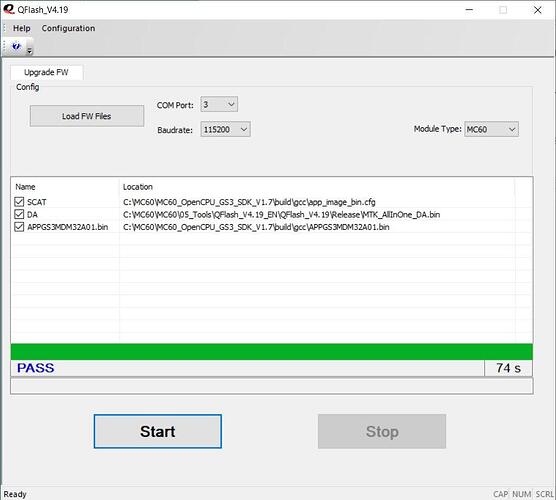Close the QFlash window
The height and width of the screenshot is (500, 556).
[x=538, y=10]
